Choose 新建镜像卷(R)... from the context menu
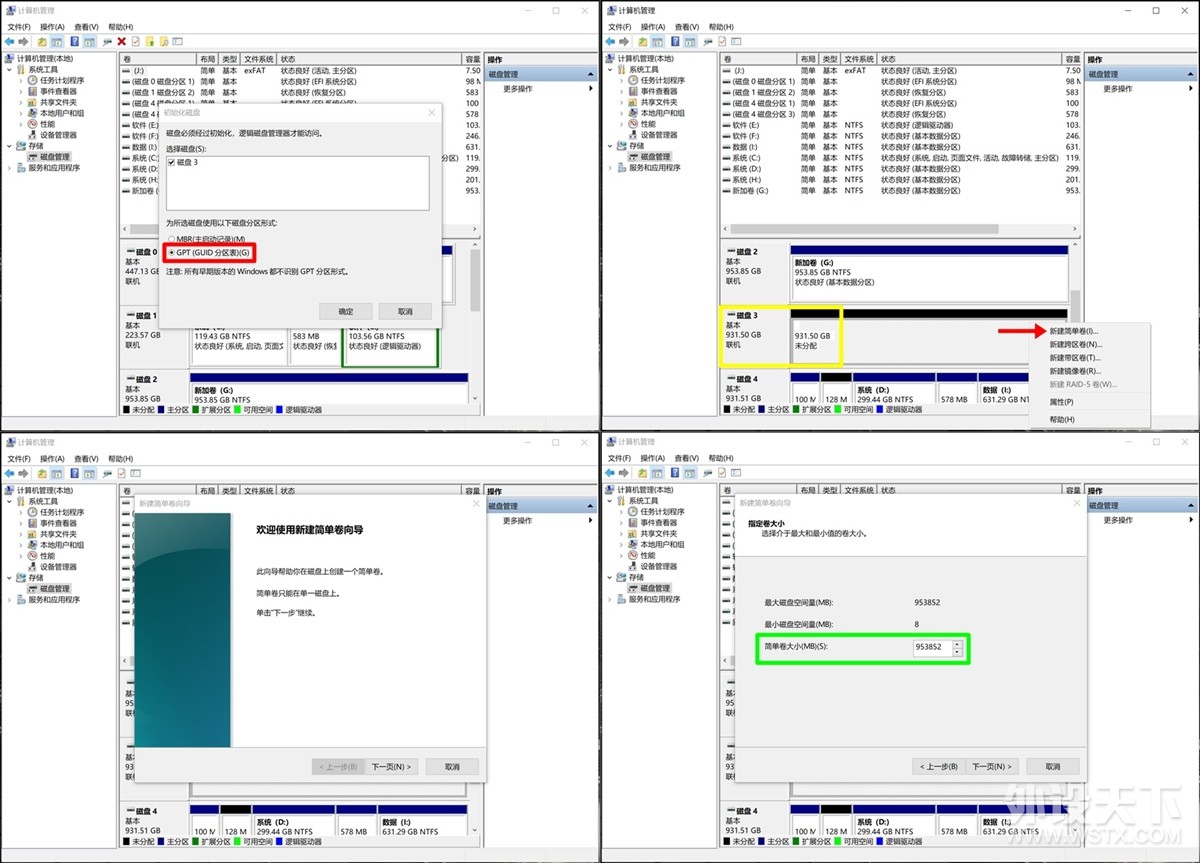This screenshot has width=1200, height=863. 1090,371
